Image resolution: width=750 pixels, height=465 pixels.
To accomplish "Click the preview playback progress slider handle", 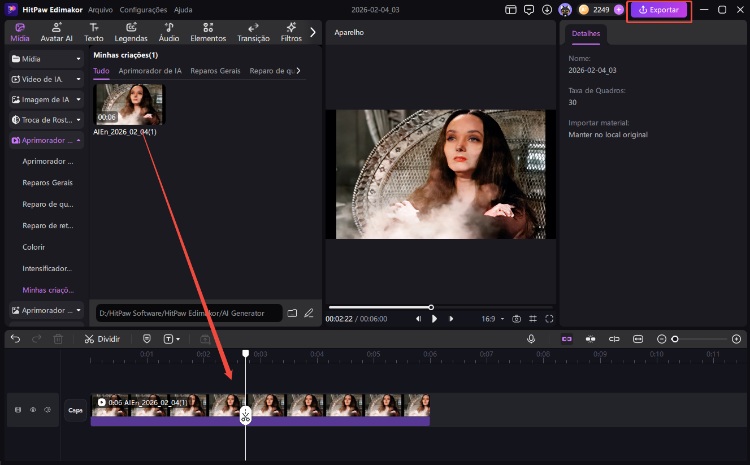I will tap(431, 307).
